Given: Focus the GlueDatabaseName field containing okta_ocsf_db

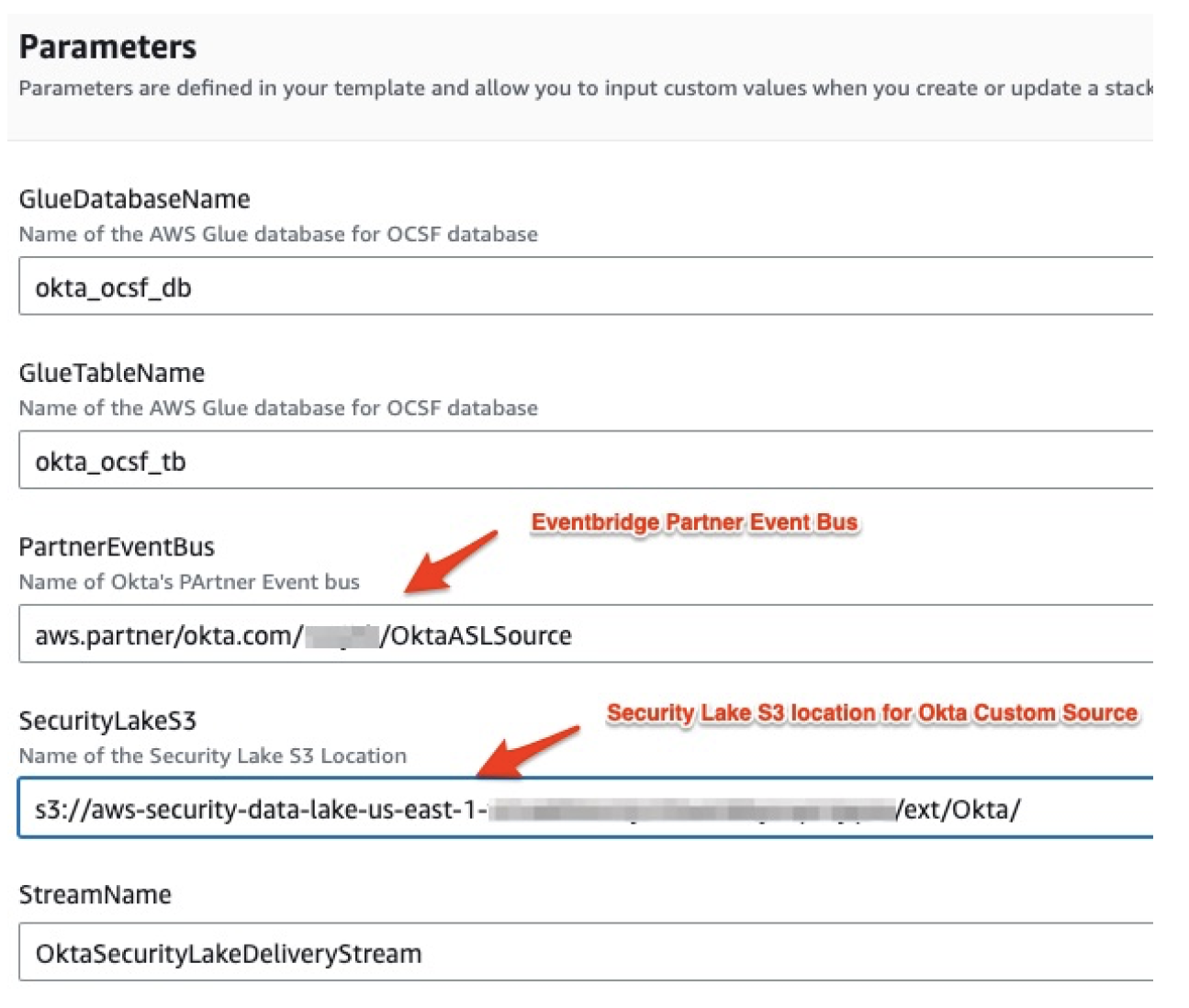Looking at the screenshot, I should click(x=585, y=287).
